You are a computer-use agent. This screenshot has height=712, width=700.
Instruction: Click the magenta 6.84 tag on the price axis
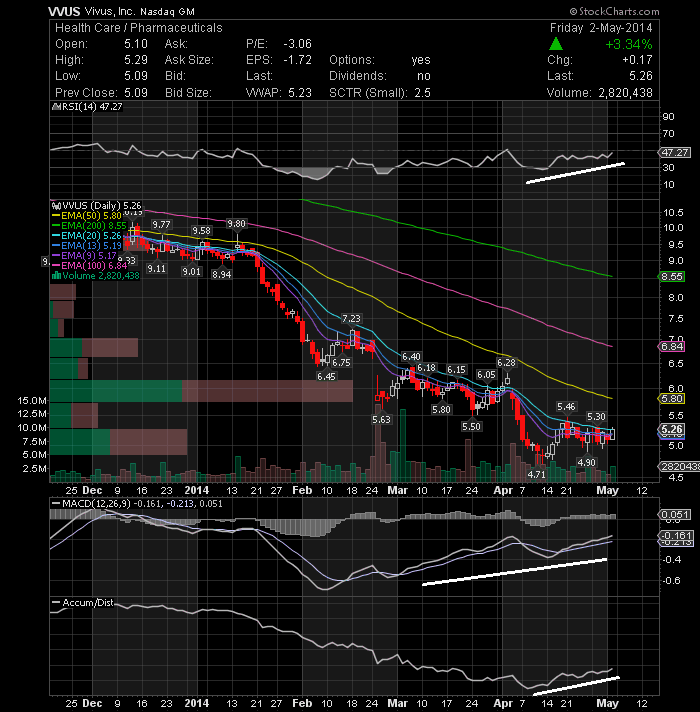(672, 347)
